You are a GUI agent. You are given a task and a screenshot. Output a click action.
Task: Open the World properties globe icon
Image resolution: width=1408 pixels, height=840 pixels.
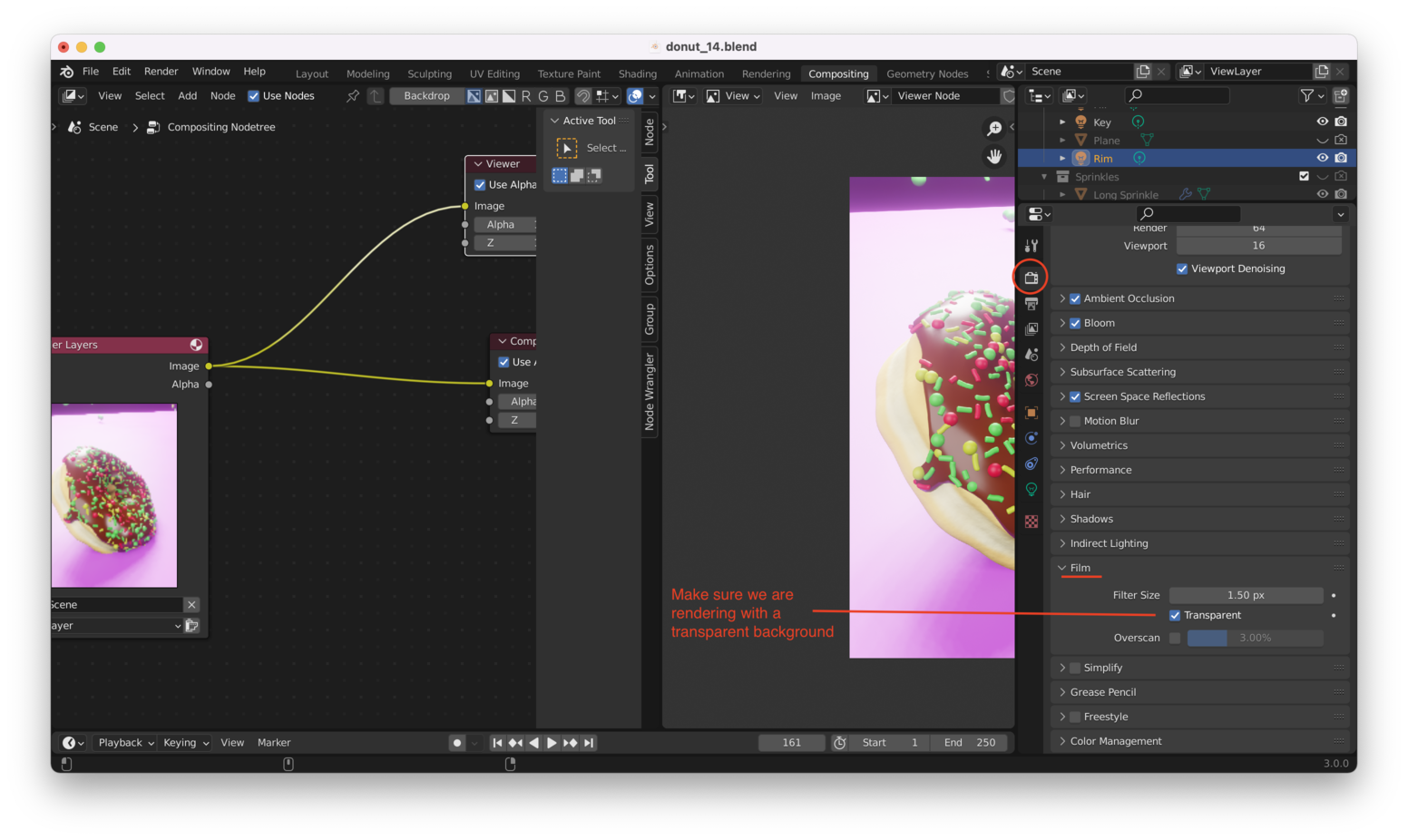pyautogui.click(x=1031, y=379)
